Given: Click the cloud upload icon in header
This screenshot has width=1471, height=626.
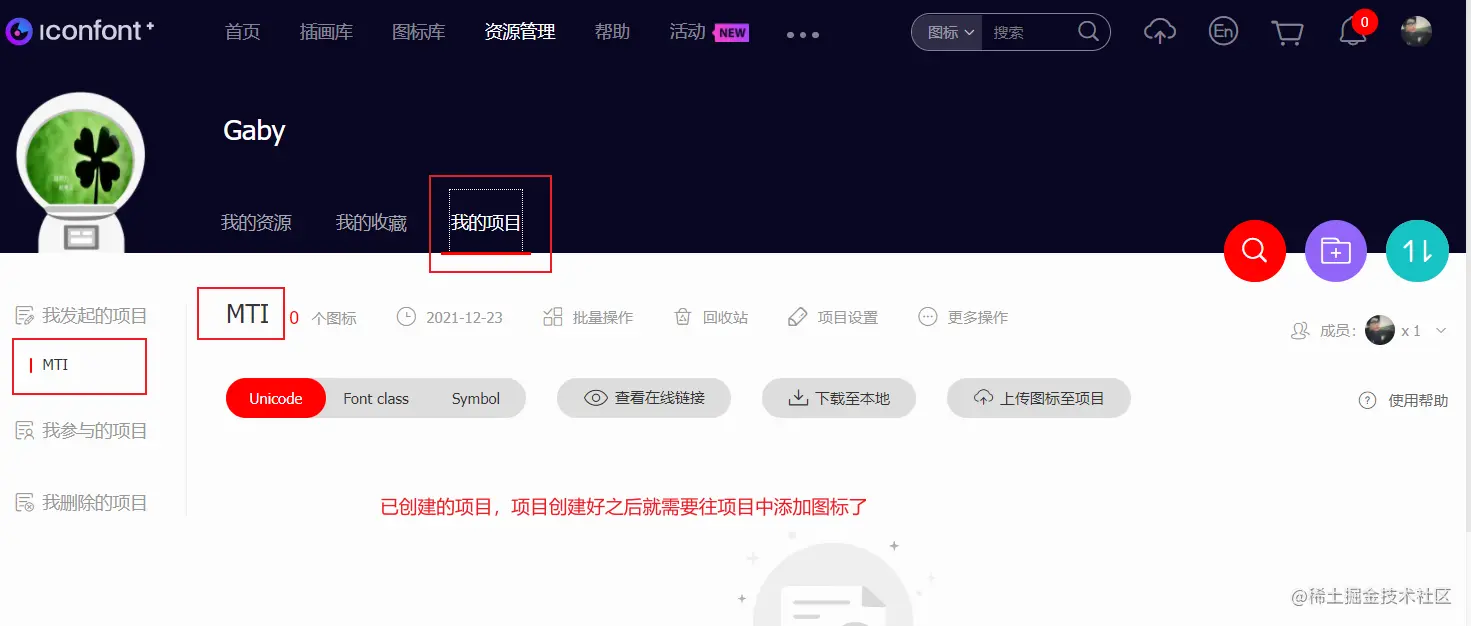Looking at the screenshot, I should [x=1160, y=32].
